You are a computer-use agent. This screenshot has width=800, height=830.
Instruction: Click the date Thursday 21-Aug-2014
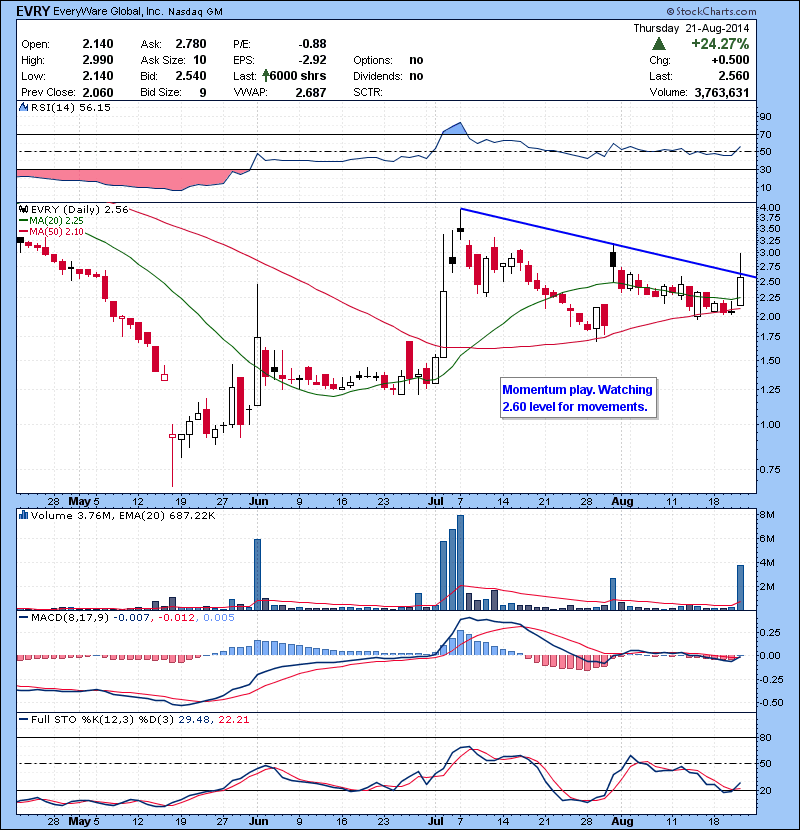[691, 28]
